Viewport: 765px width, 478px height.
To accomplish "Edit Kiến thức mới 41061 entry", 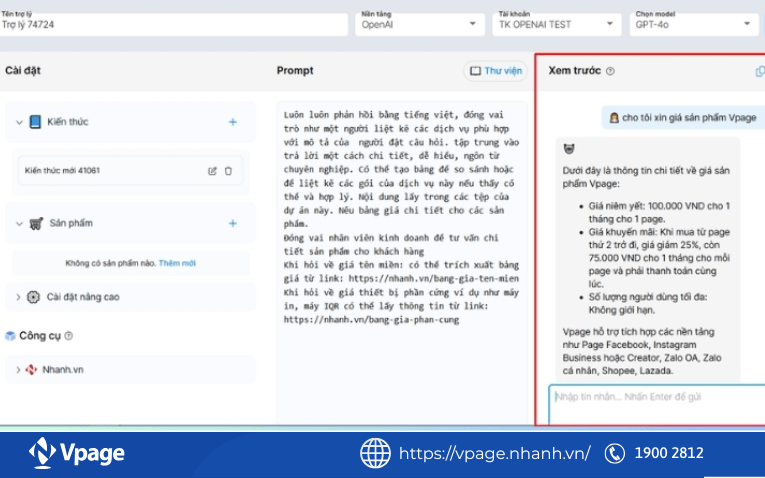I will [212, 171].
